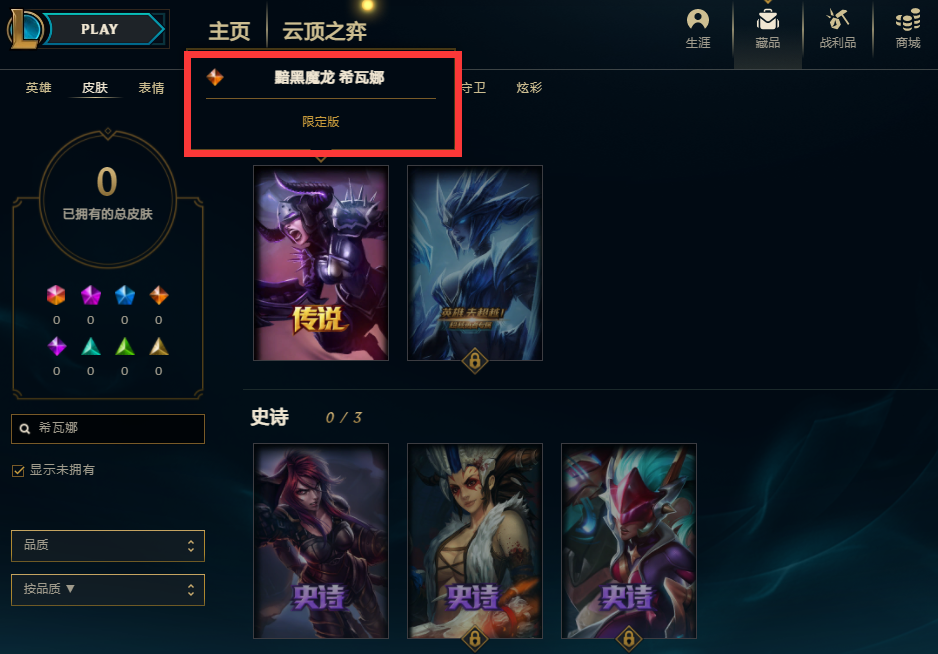Open 云顶之弈 from the top navigation
This screenshot has width=938, height=654.
[324, 31]
